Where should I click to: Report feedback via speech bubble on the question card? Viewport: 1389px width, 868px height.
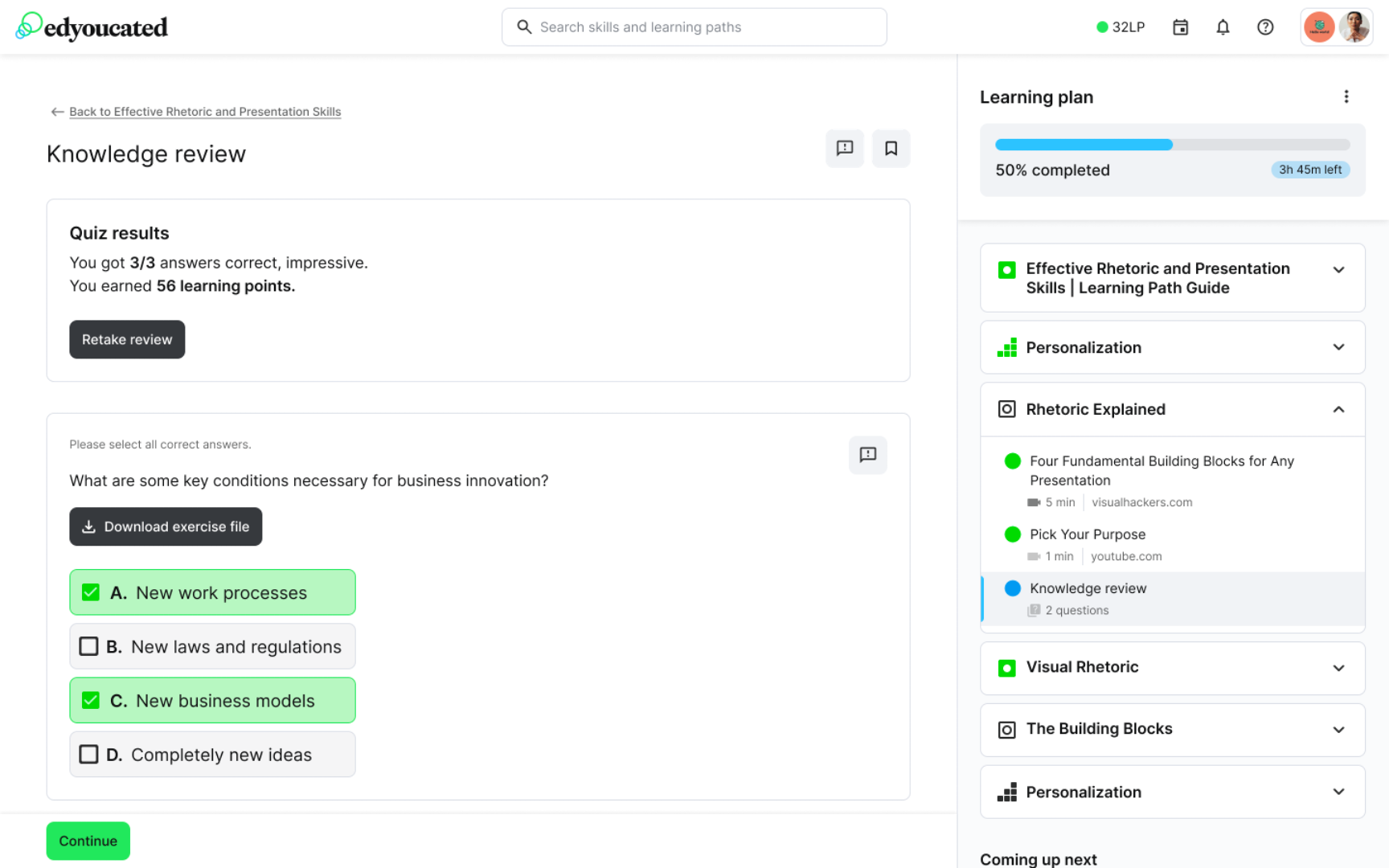click(x=867, y=456)
